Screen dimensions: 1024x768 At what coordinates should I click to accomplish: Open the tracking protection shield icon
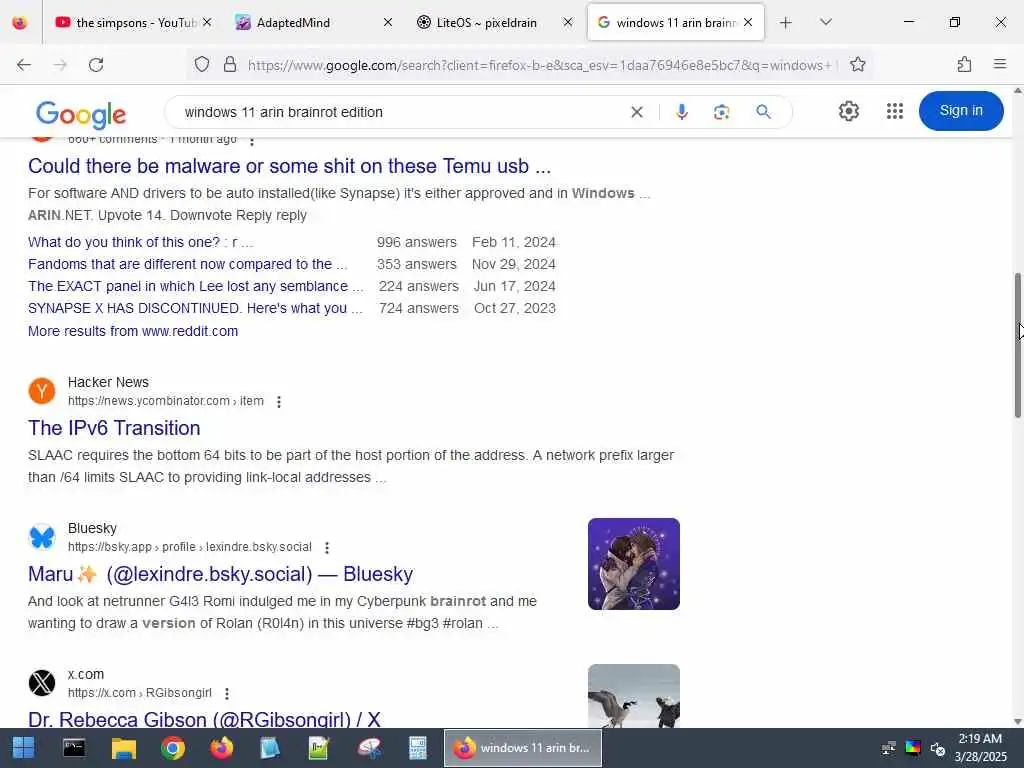point(202,65)
